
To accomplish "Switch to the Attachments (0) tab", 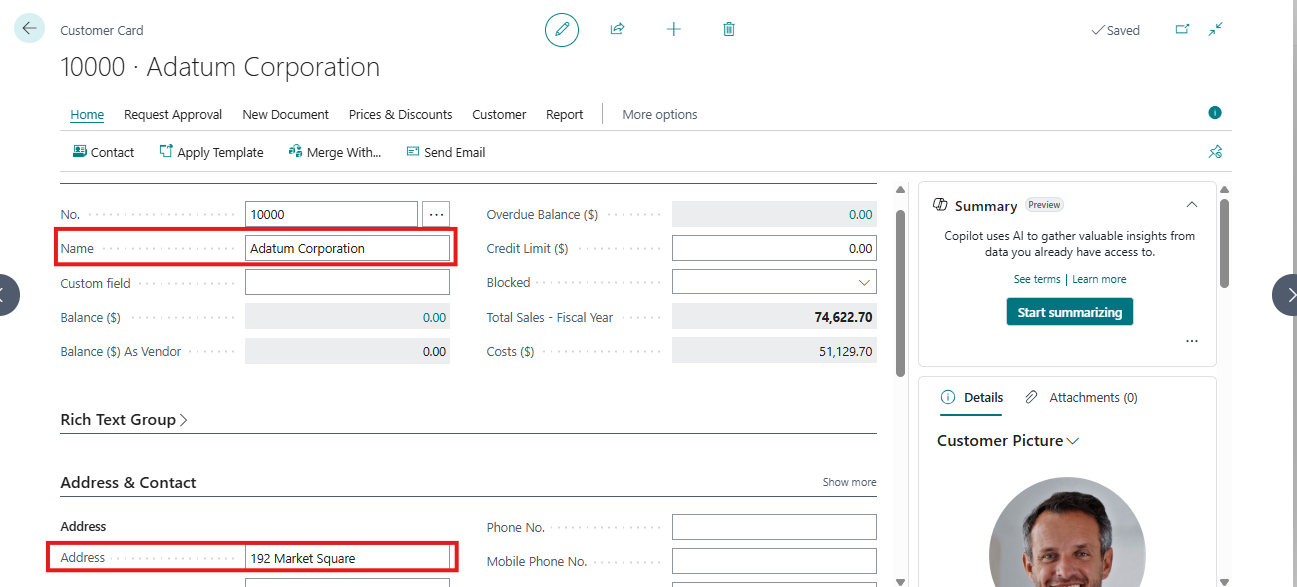I will [x=1082, y=398].
